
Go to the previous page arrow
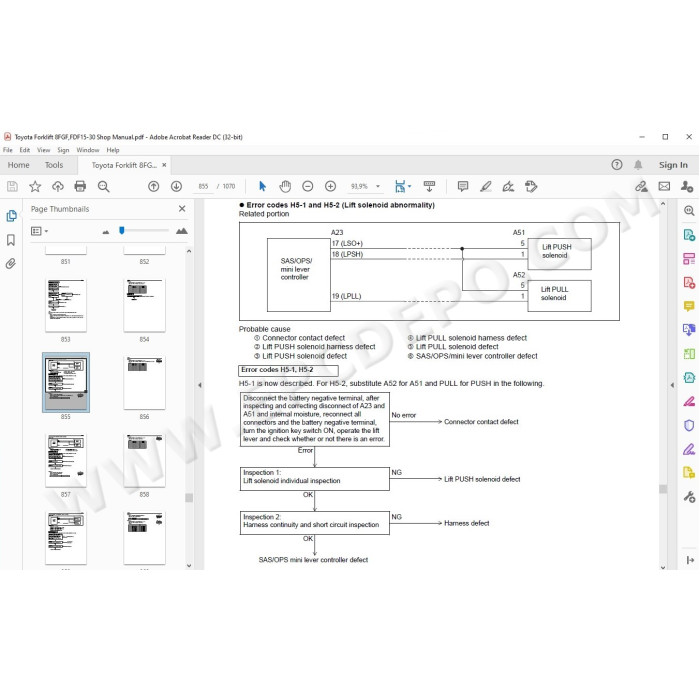[x=154, y=186]
